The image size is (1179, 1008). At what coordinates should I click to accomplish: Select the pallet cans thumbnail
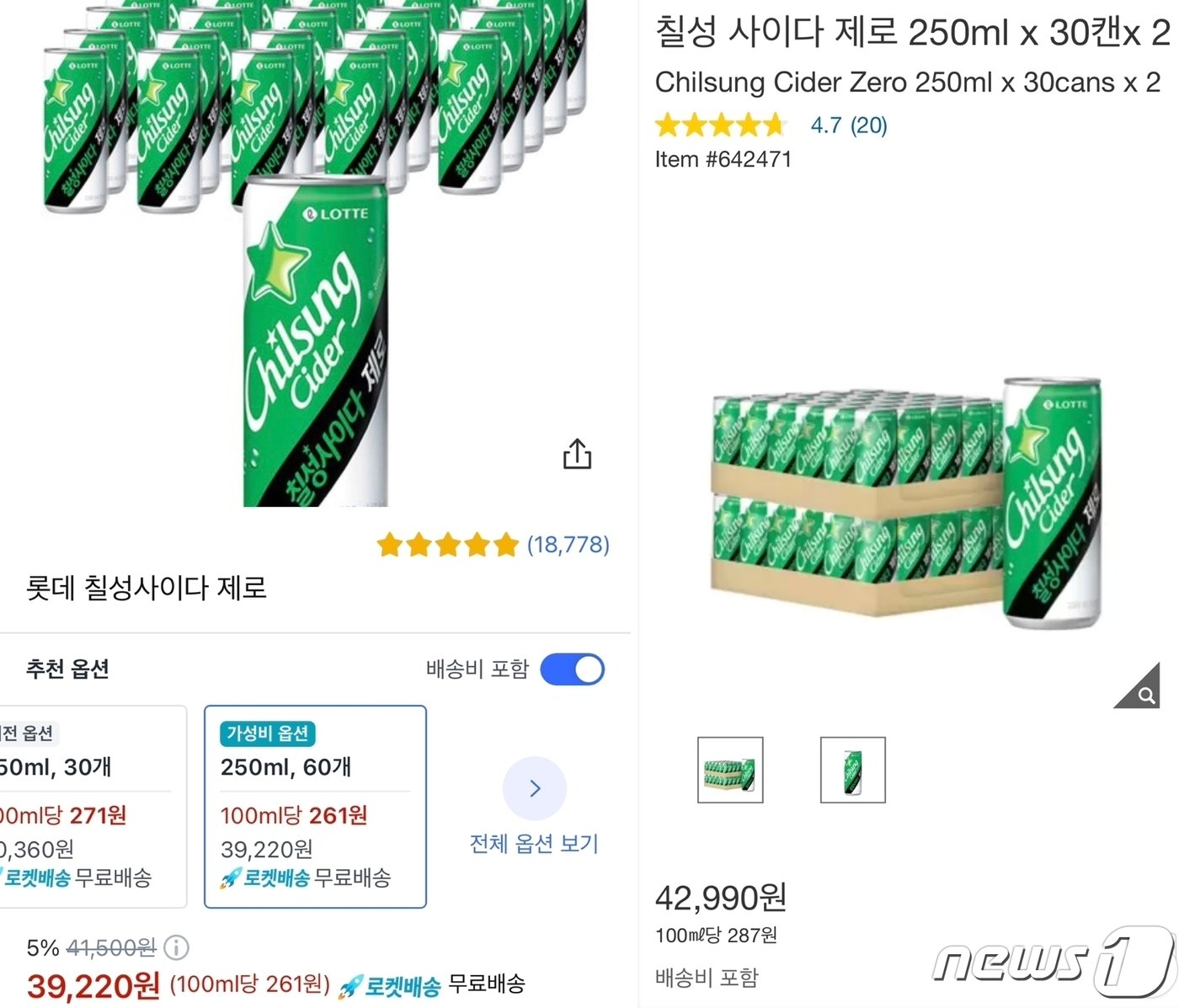(x=729, y=770)
